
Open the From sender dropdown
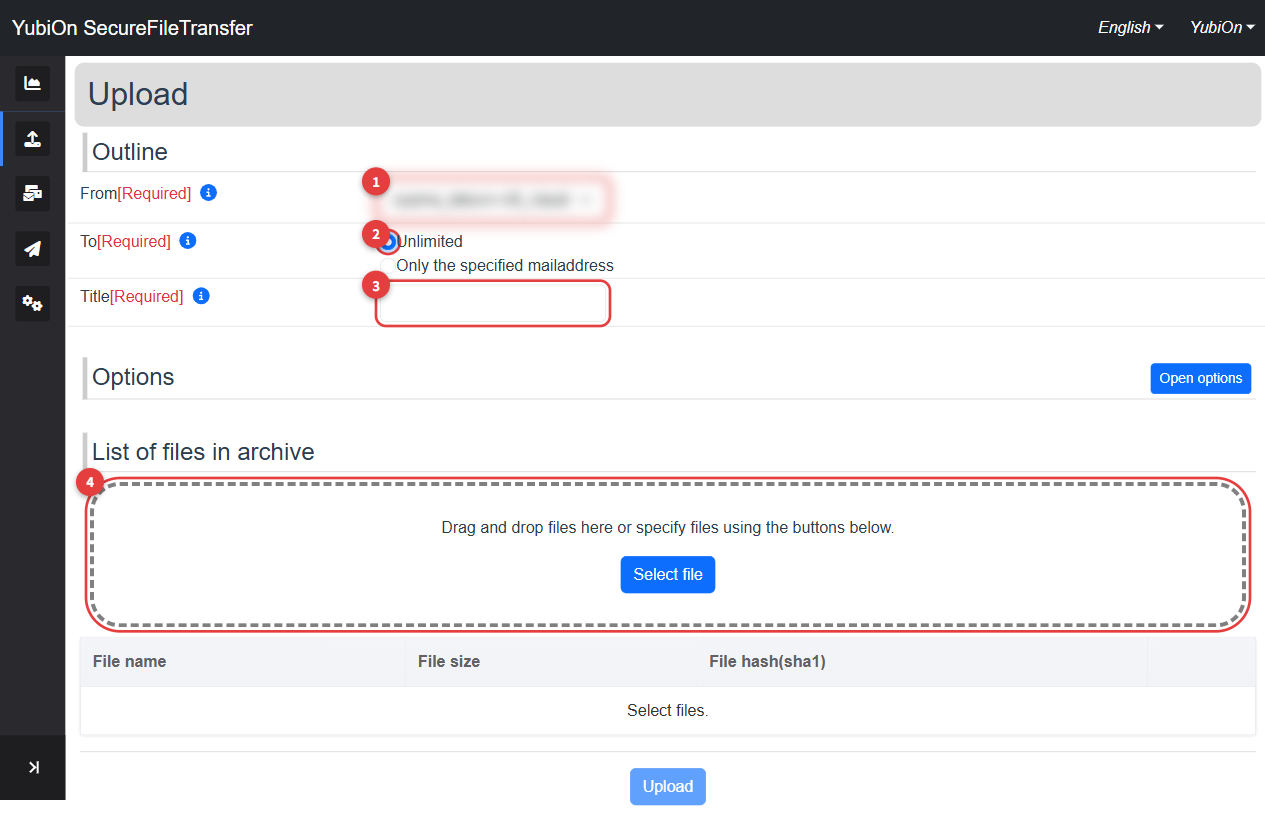point(493,199)
